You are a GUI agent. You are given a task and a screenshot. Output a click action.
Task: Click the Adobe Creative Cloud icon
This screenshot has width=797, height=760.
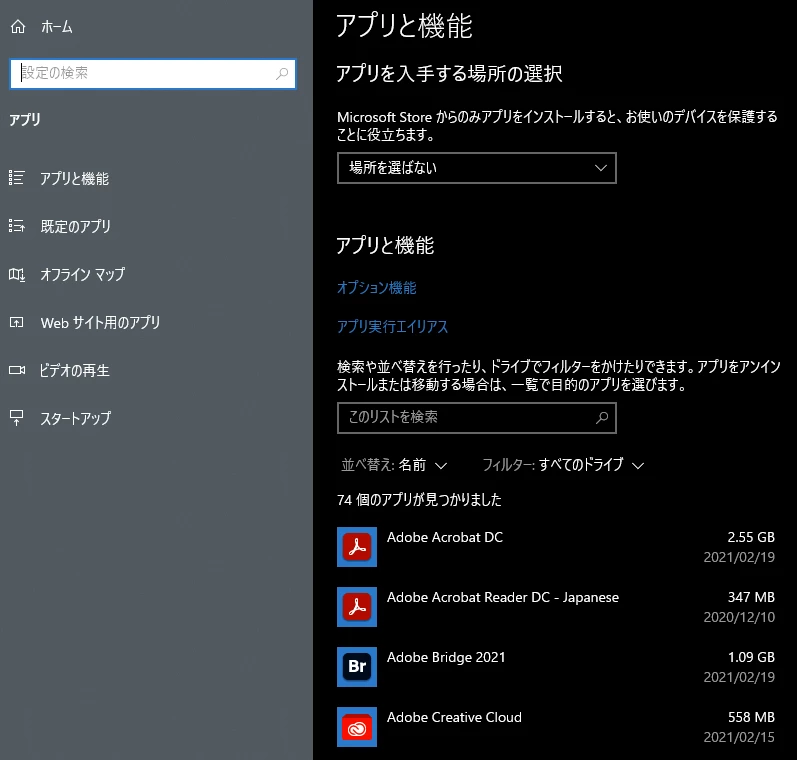coord(357,727)
